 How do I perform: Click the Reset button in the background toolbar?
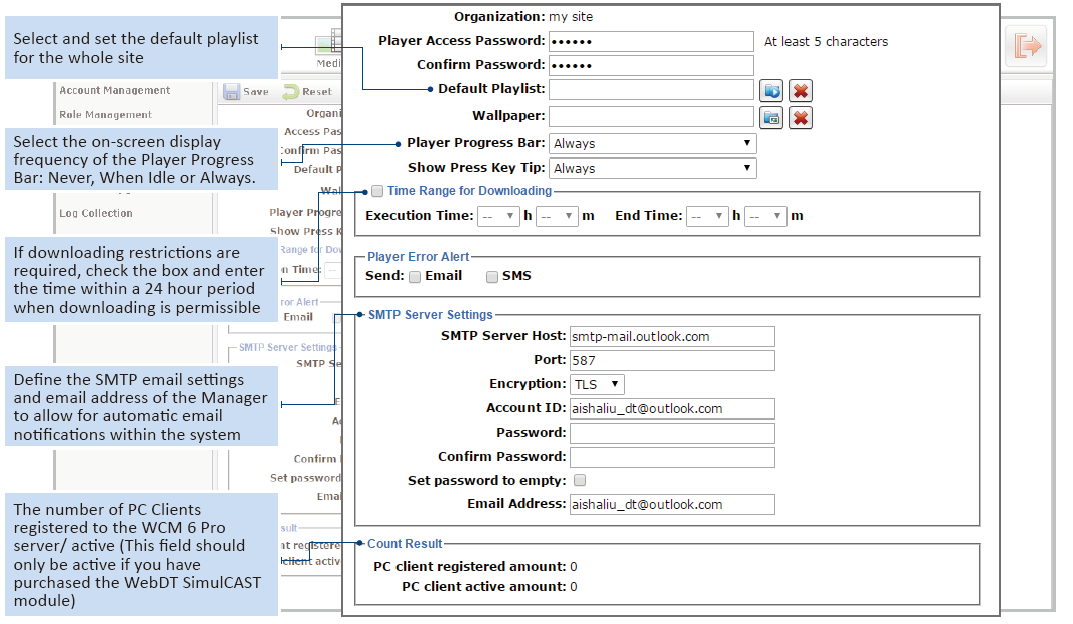click(307, 92)
